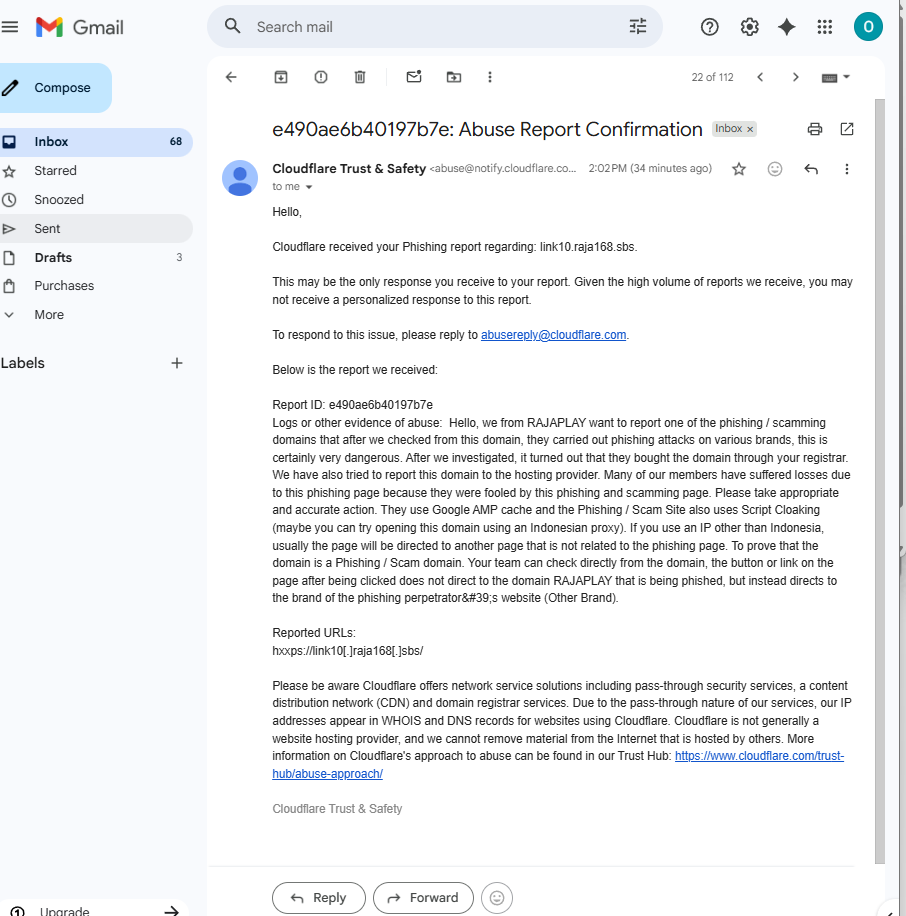Click the email vertical scrollbar

point(880,479)
